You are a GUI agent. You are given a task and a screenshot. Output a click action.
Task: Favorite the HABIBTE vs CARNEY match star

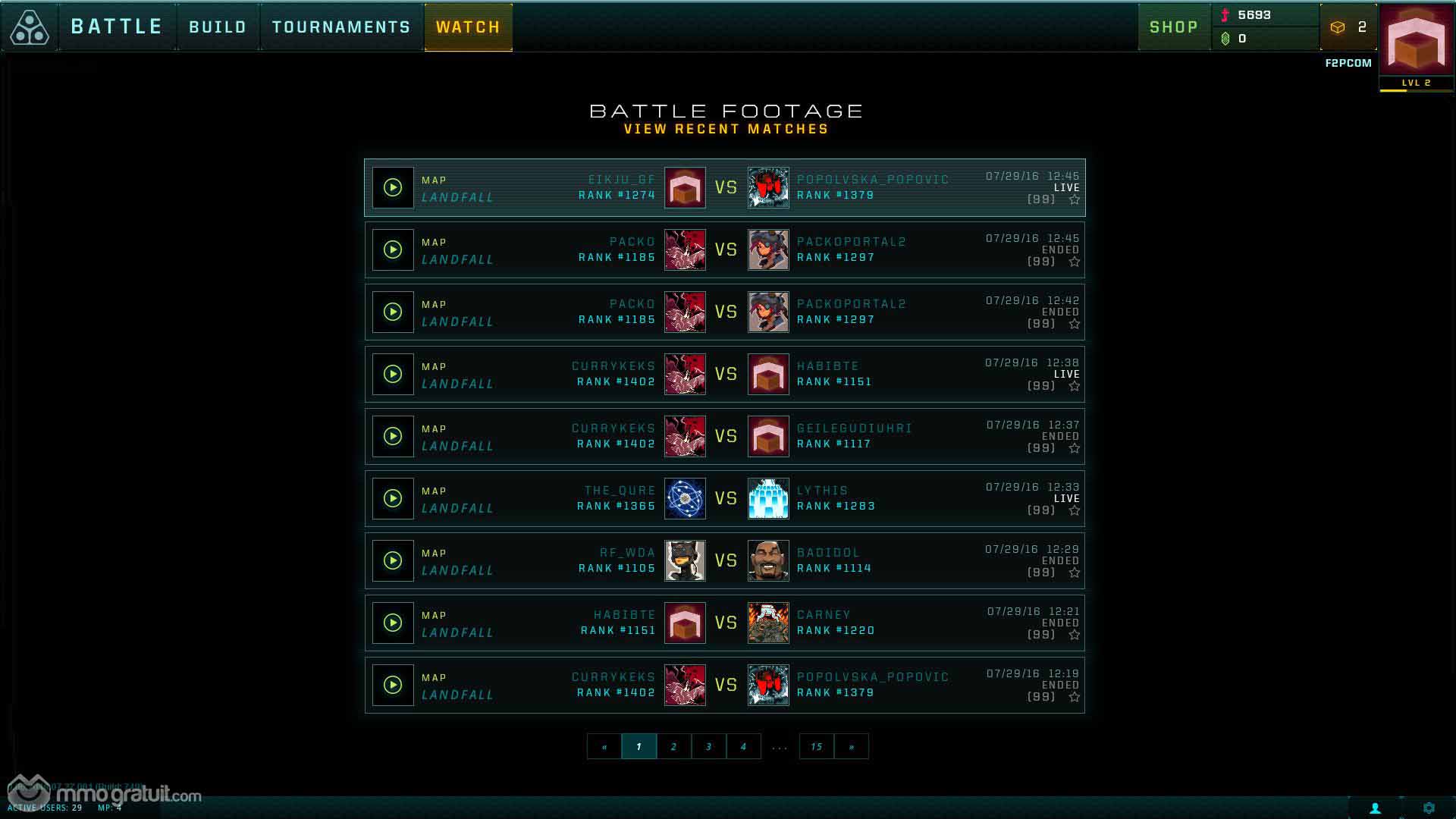point(1074,635)
